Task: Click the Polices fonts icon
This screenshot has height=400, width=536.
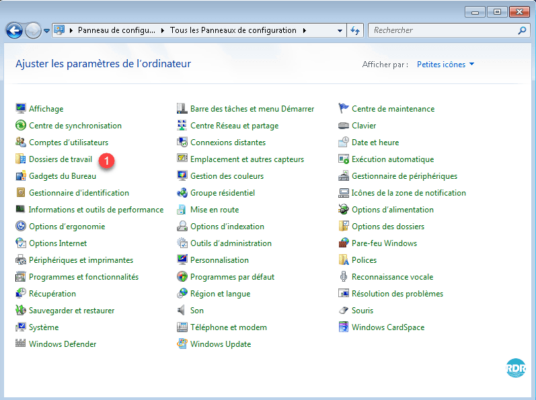Action: 343,260
